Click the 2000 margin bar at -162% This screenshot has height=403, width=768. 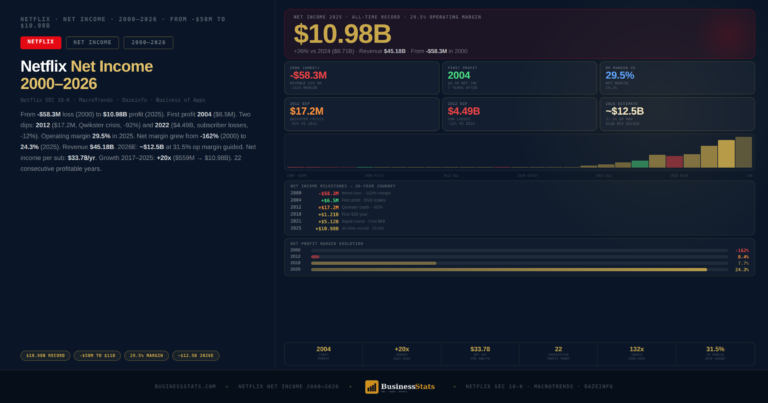519,250
